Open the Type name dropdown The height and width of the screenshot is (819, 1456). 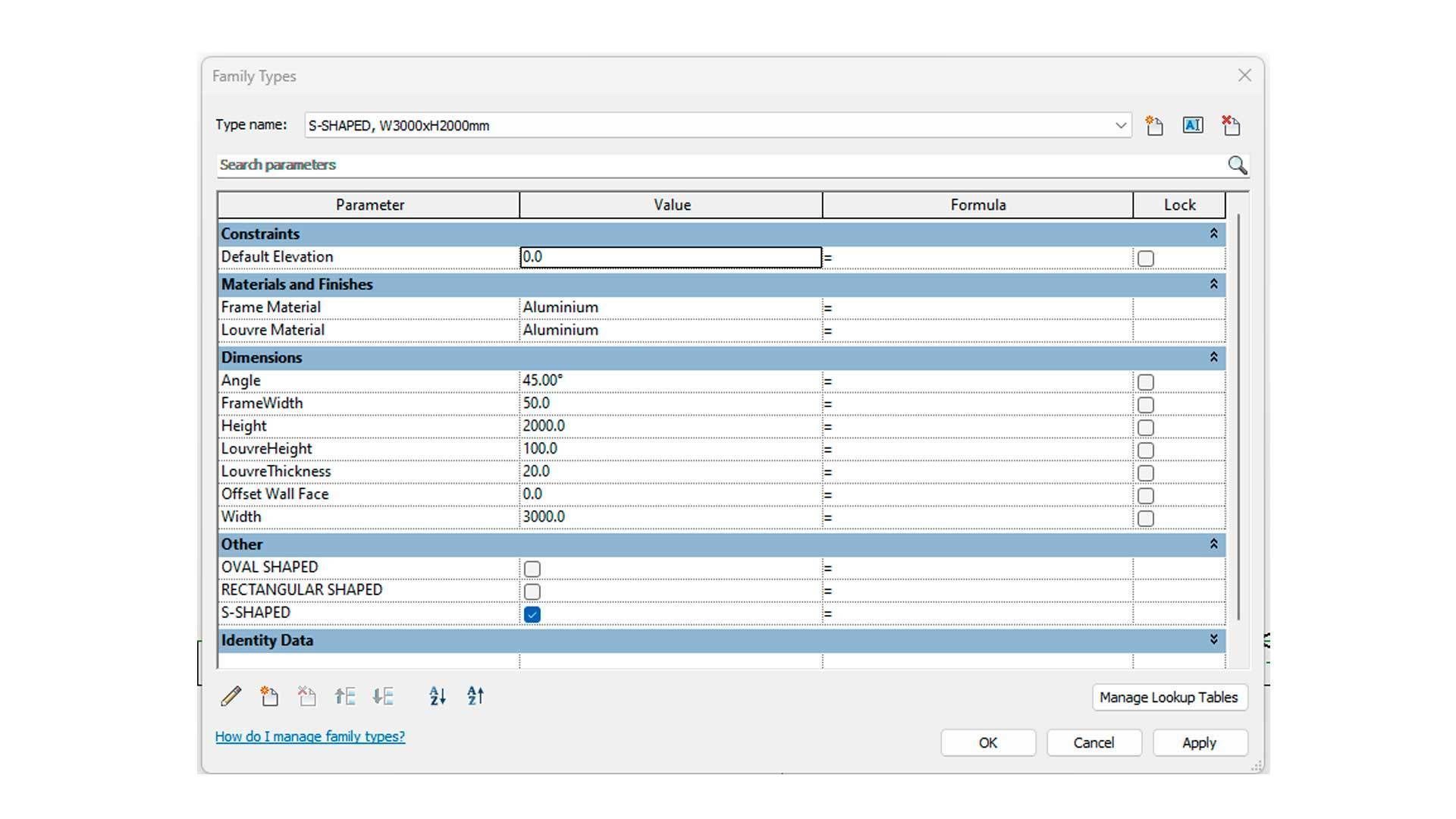point(1120,126)
